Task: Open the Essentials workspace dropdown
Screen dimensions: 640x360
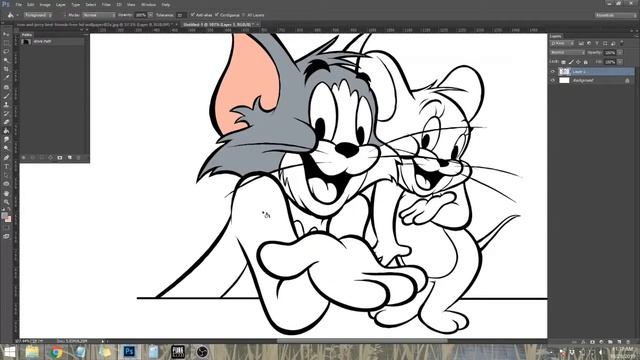Action: point(616,15)
